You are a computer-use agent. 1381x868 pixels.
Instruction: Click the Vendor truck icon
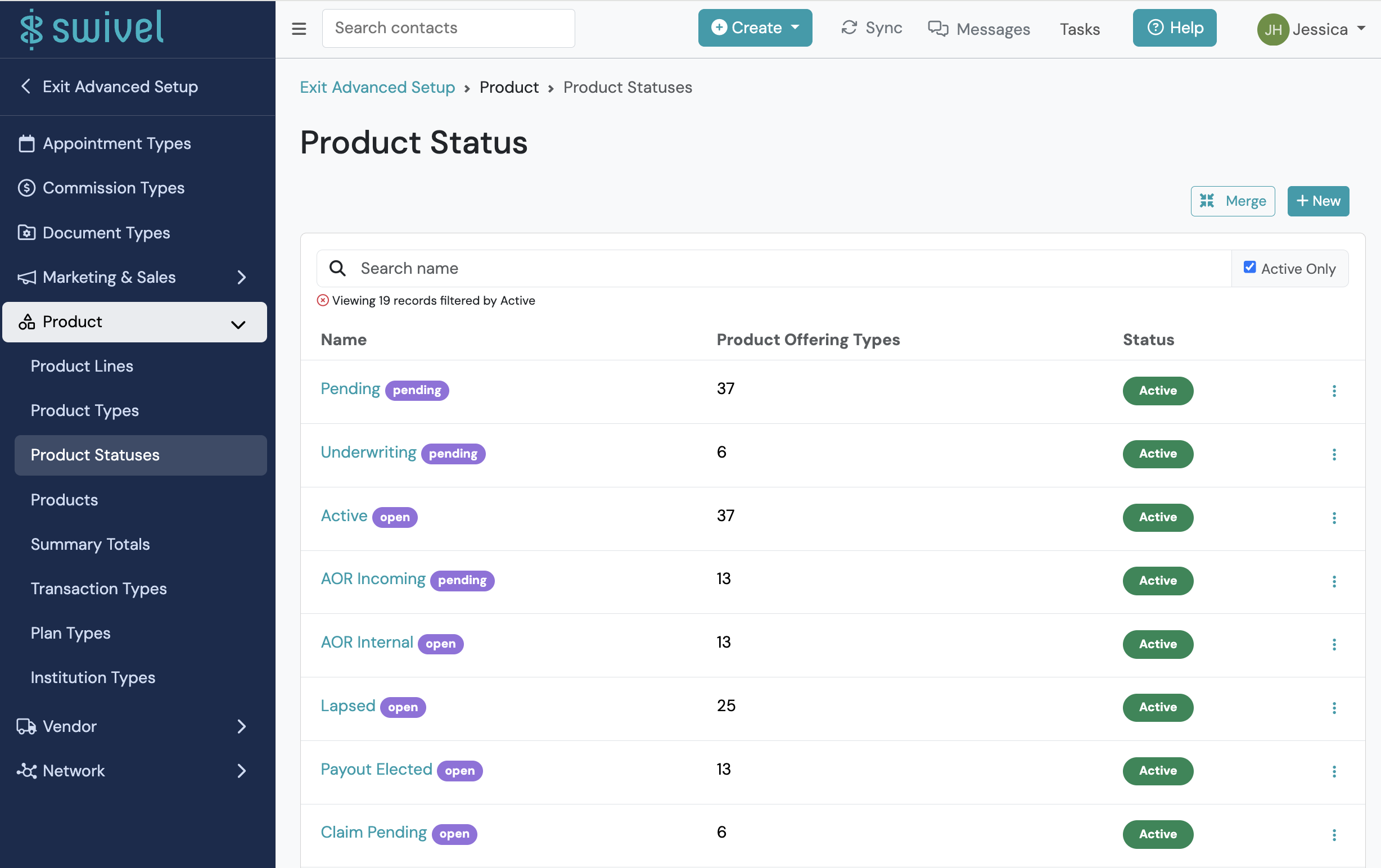pyautogui.click(x=26, y=726)
